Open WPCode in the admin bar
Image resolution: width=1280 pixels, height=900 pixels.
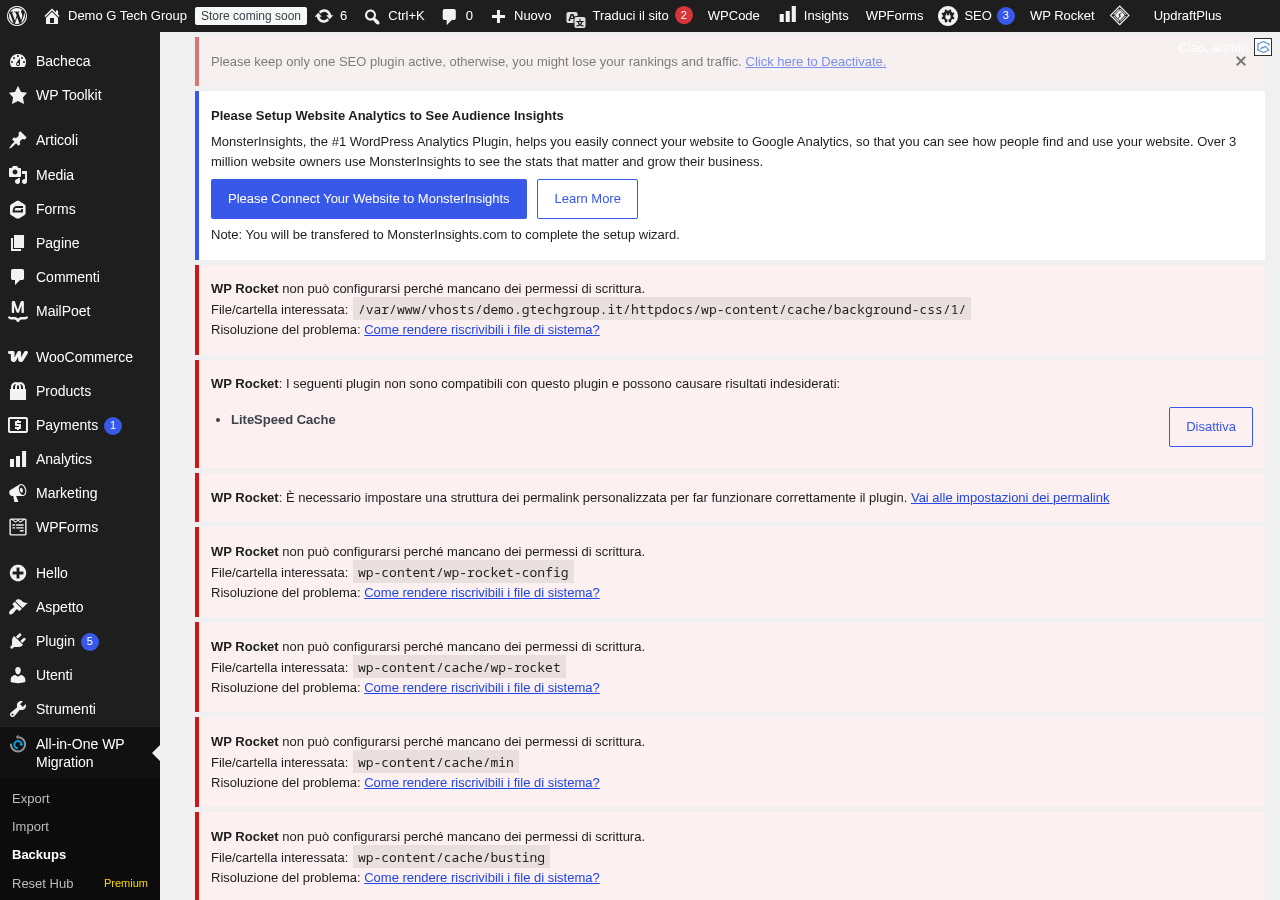pyautogui.click(x=733, y=16)
